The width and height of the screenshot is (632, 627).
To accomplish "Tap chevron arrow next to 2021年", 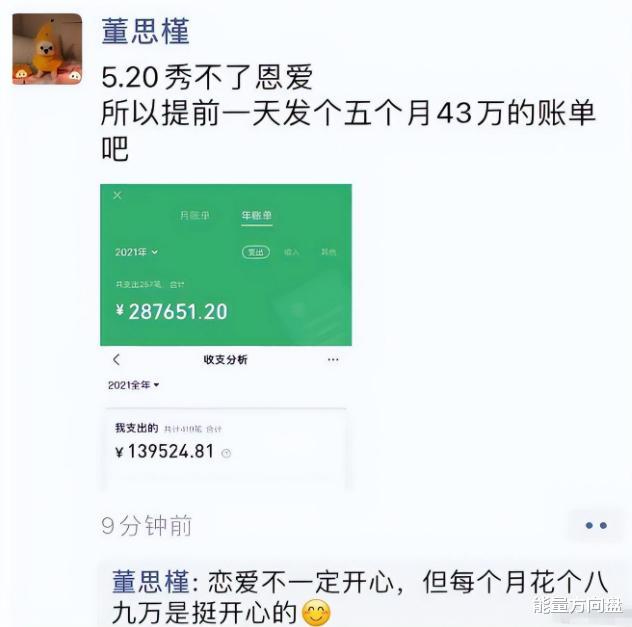I will point(154,252).
